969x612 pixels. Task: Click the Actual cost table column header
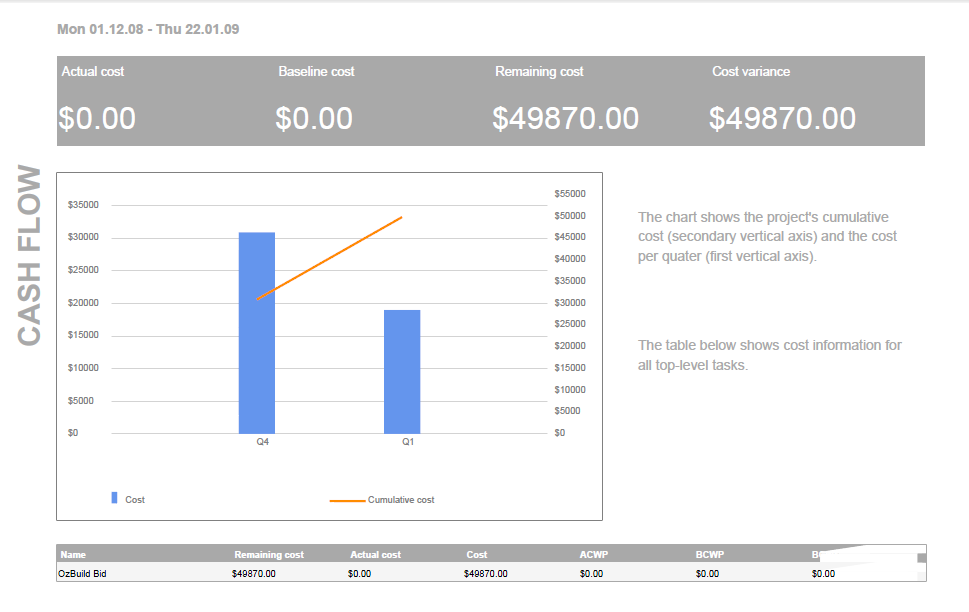click(375, 554)
